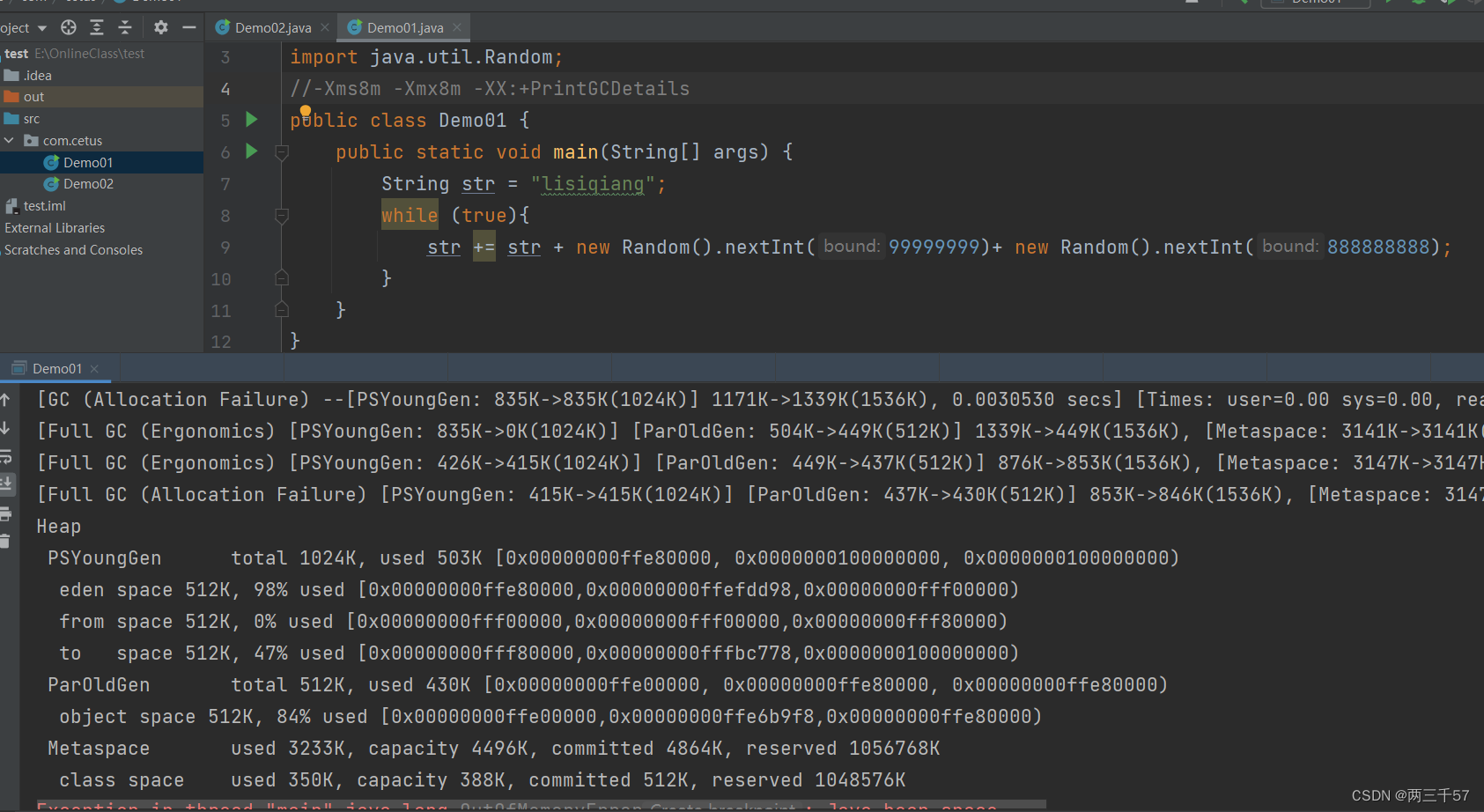Click the object space 512K line
Screen dimensions: 1484x812
coord(550,717)
